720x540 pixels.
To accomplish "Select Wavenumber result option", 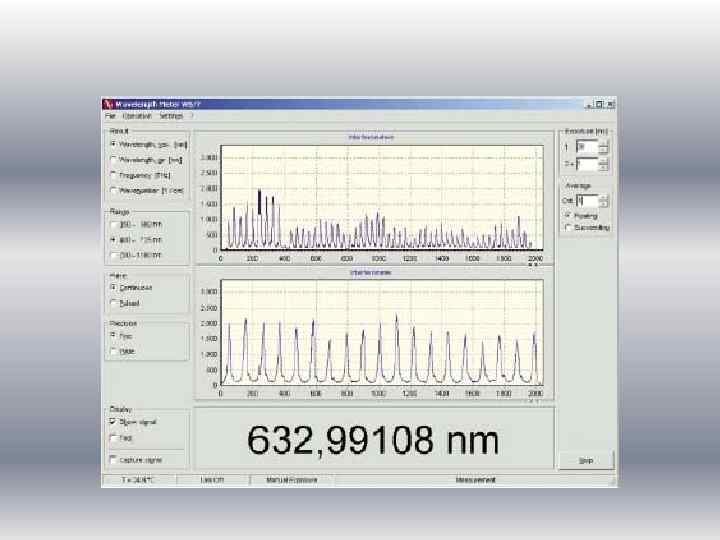I will 113,188.
